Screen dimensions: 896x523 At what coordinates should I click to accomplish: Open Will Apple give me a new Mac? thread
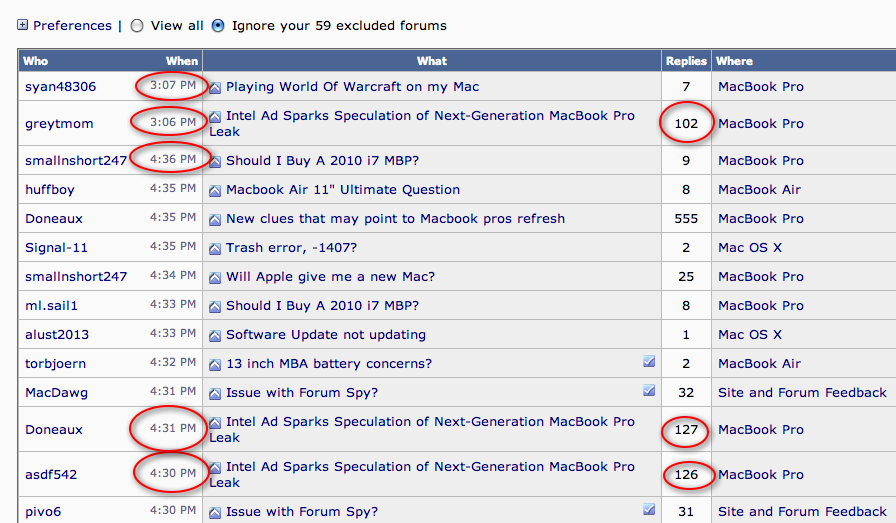pyautogui.click(x=330, y=277)
